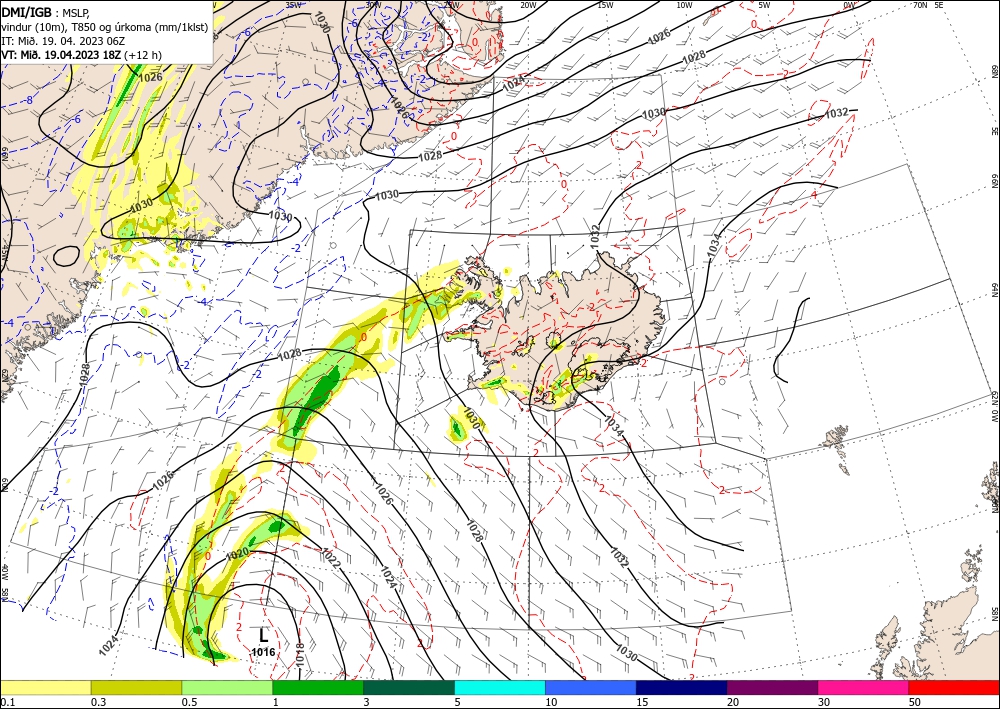Image resolution: width=1000 pixels, height=709 pixels.
Task: Click the 'IT: Mið. 19. 04. 2023 06Z' line
Action: pyautogui.click(x=63, y=41)
